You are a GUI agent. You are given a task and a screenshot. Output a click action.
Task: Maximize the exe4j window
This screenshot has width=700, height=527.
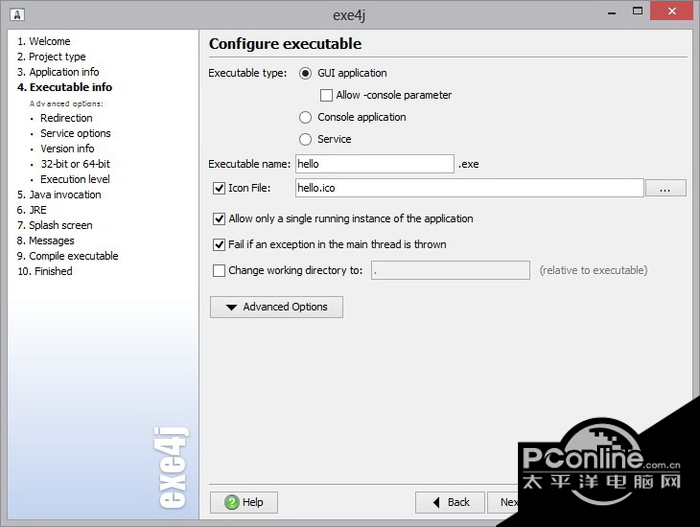click(638, 11)
